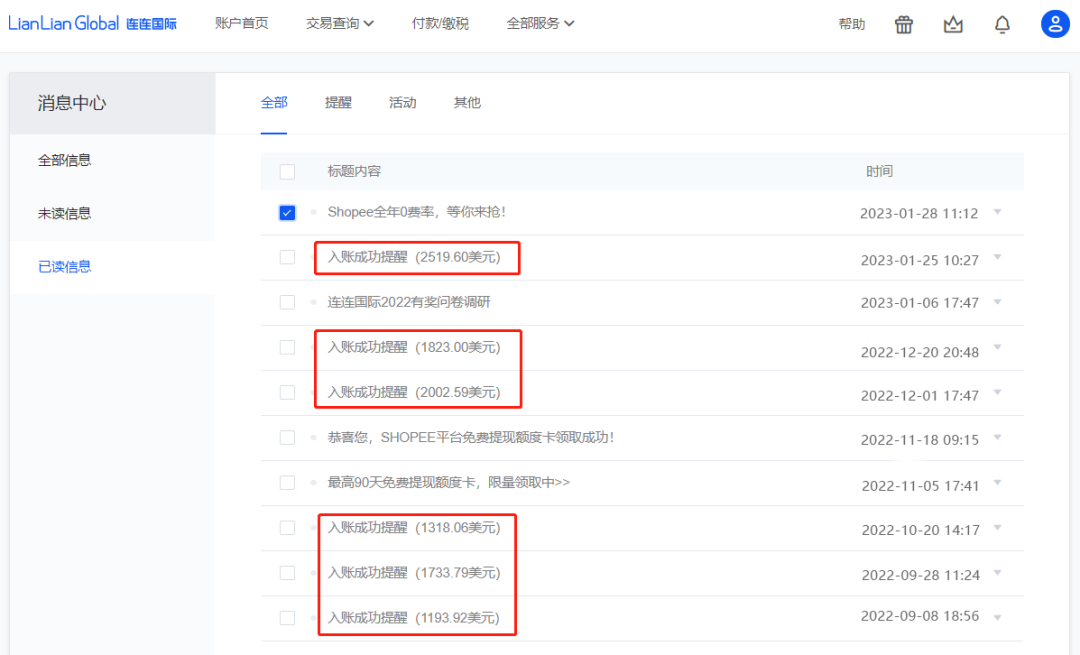Open message 入账成功提醒 (2519.60美元)
This screenshot has width=1080, height=655.
click(x=414, y=257)
